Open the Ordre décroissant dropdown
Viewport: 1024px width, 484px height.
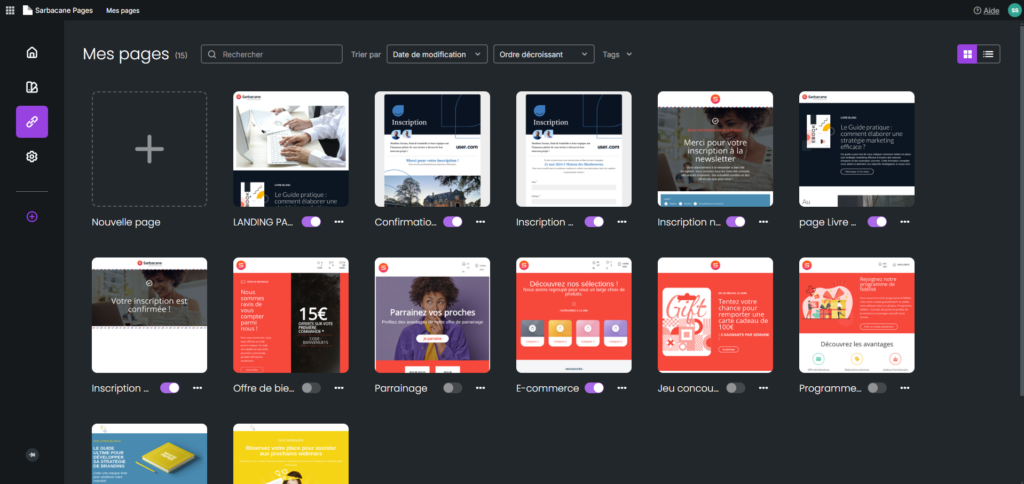tap(544, 54)
